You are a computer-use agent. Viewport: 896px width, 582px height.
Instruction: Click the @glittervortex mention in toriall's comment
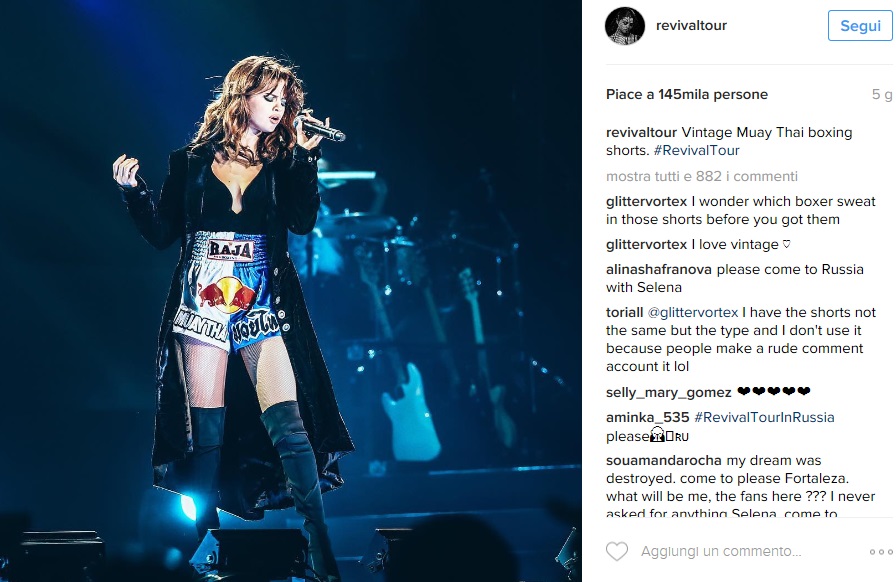693,312
